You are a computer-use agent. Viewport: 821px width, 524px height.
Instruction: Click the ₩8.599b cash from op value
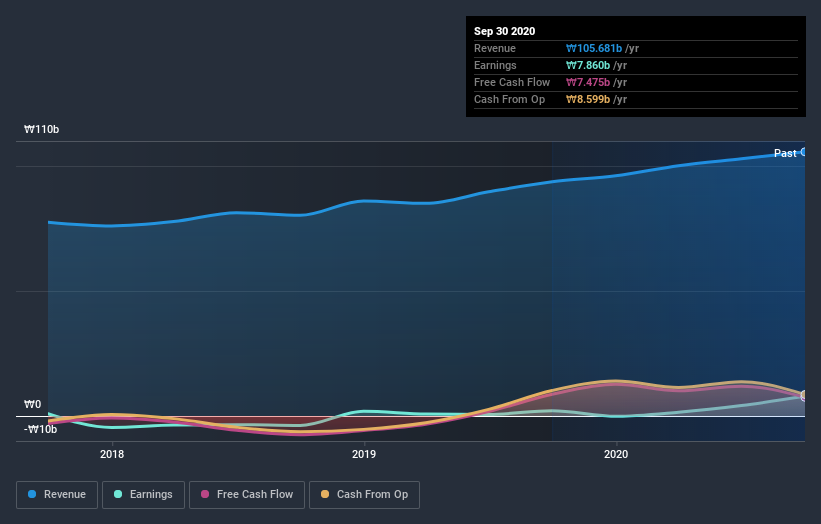pyautogui.click(x=587, y=99)
